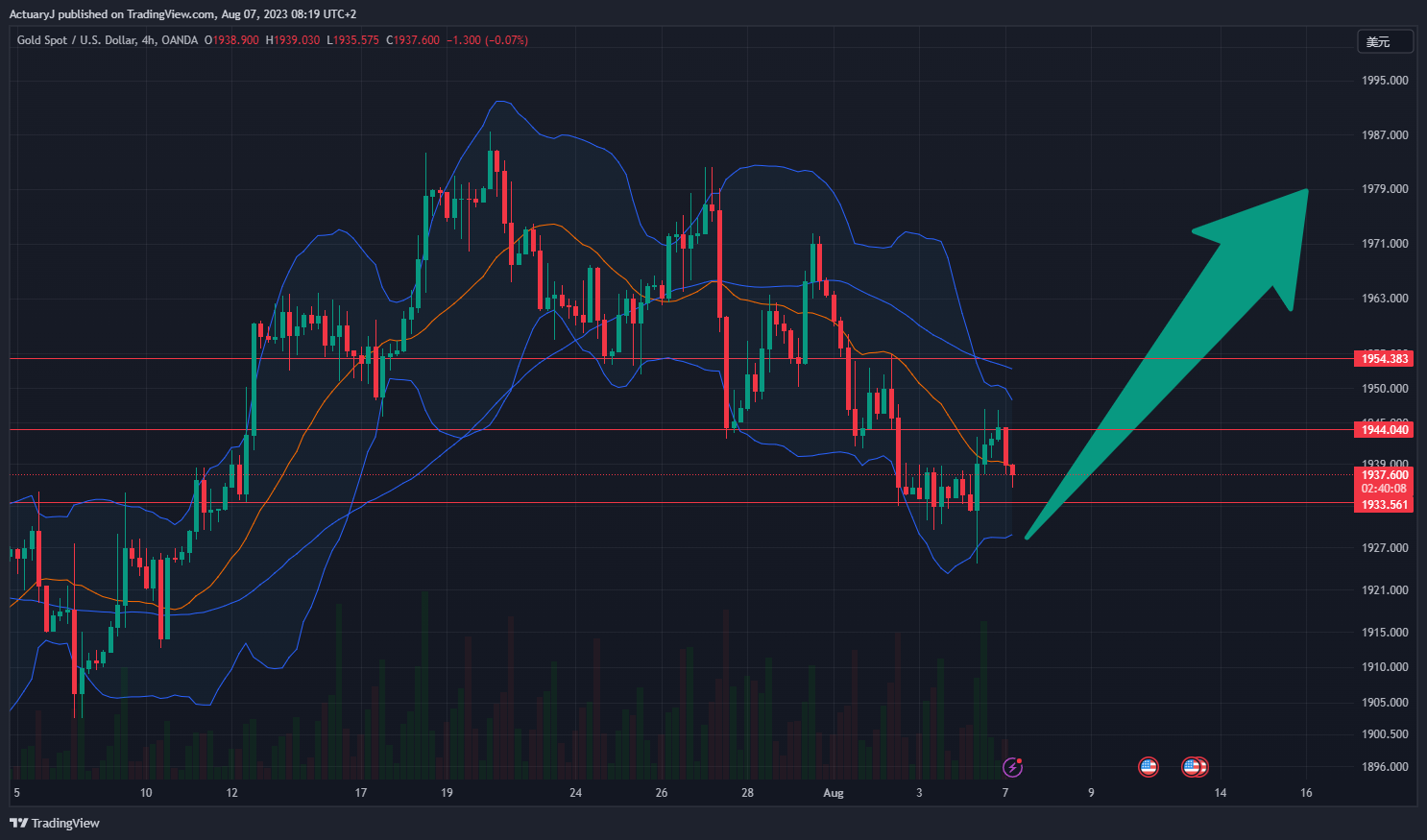This screenshot has height=840, width=1427.
Task: Click the 1921.000 price axis label
Action: (1385, 590)
